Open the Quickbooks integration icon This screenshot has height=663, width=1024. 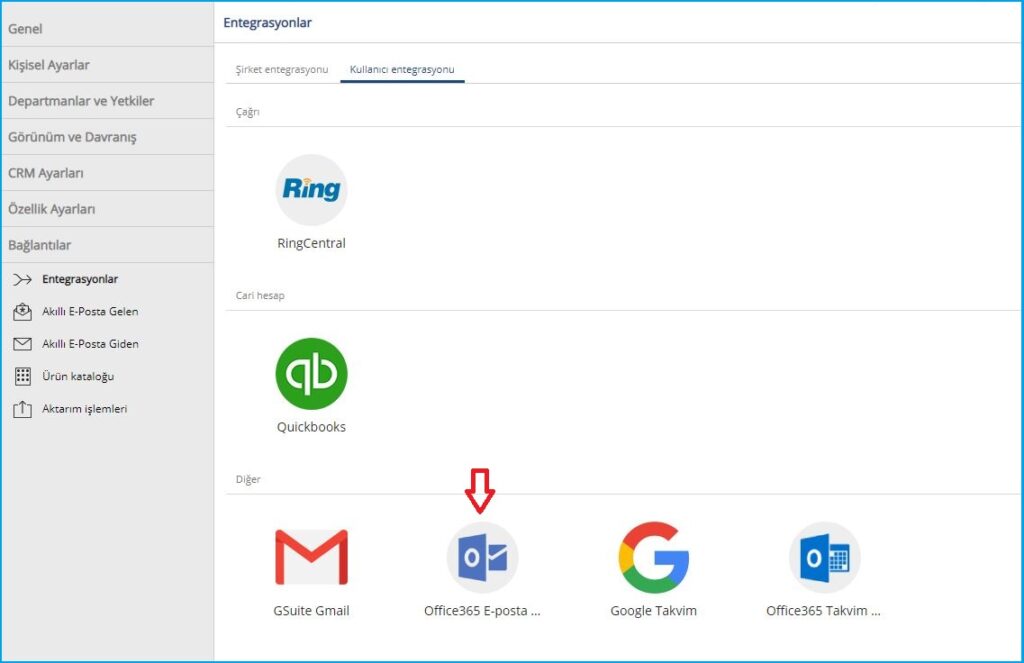pos(312,374)
